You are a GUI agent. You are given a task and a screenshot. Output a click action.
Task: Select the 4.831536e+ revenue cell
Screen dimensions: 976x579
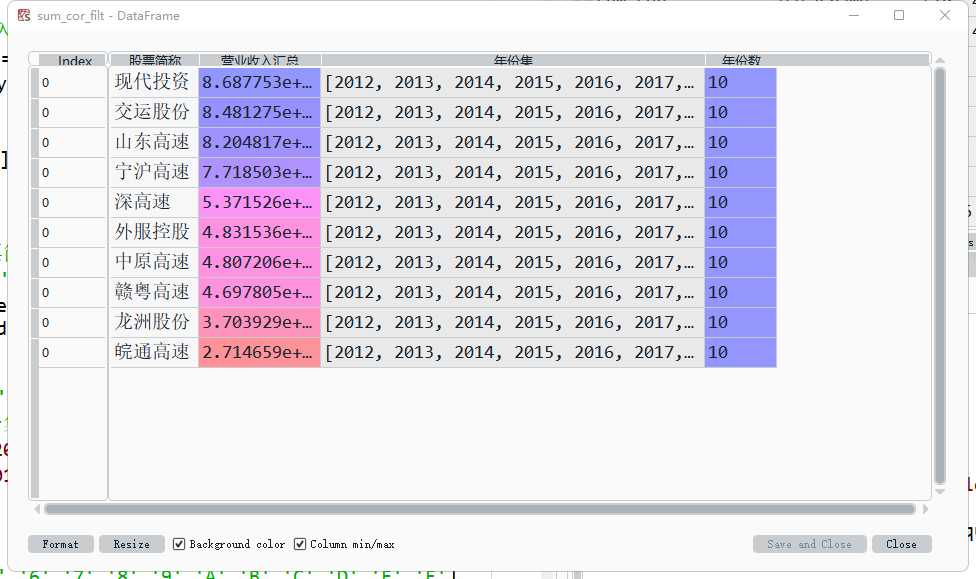point(260,232)
